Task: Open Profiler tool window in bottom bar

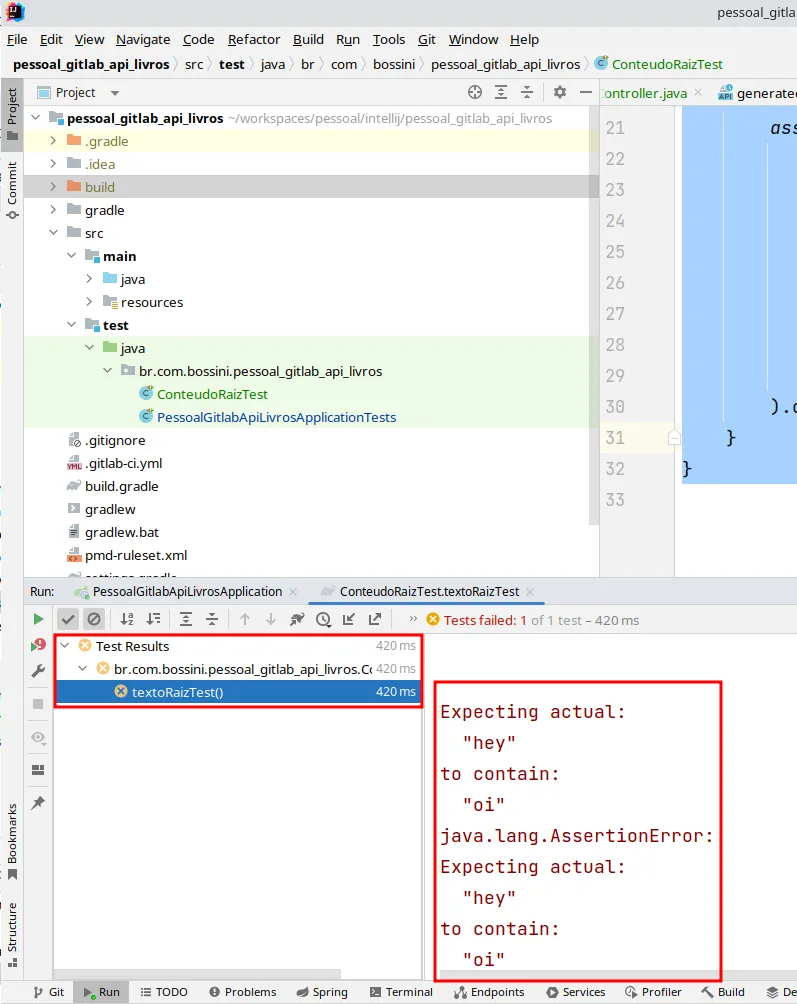Action: (x=653, y=992)
